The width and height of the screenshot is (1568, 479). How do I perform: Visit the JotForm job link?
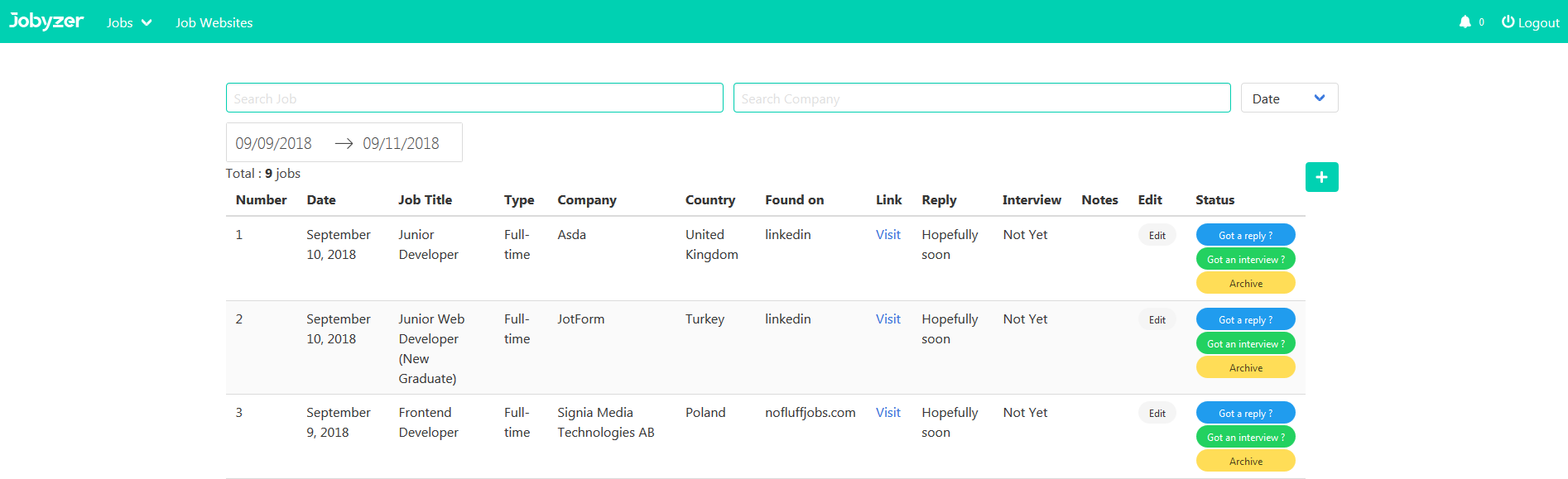click(887, 319)
